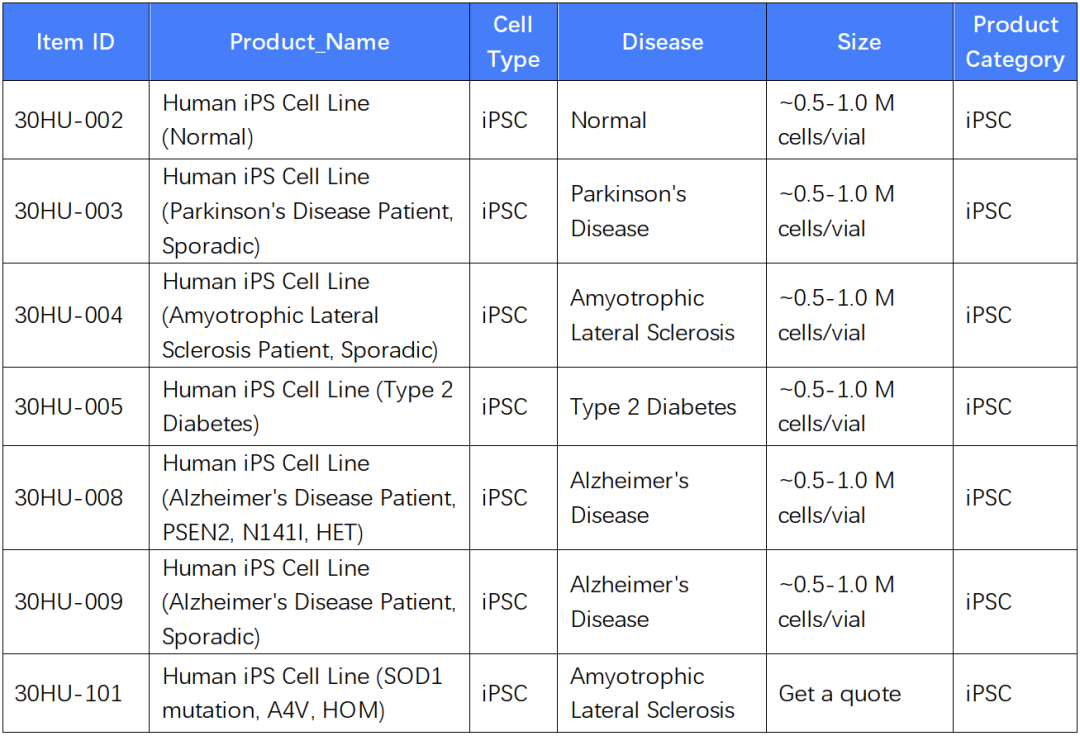The image size is (1080, 736).
Task: Select the Human iPS Cell Line (Normal) name
Action: point(266,120)
